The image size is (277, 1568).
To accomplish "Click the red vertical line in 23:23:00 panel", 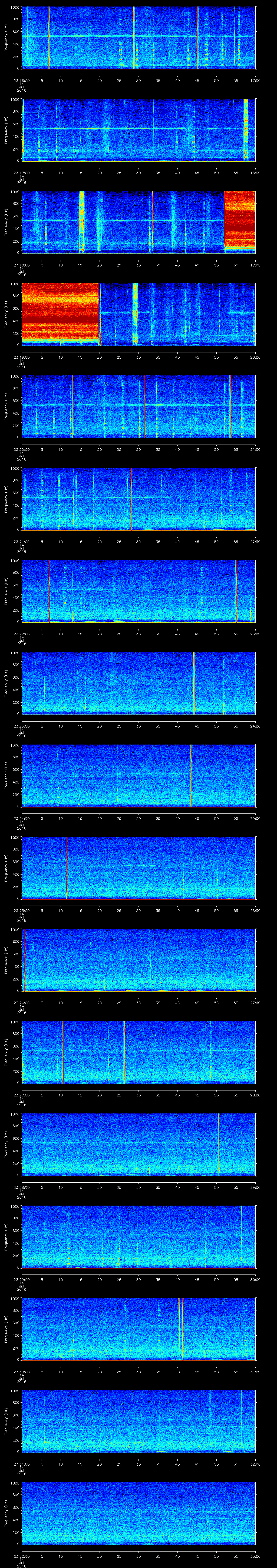I will 194,683.
